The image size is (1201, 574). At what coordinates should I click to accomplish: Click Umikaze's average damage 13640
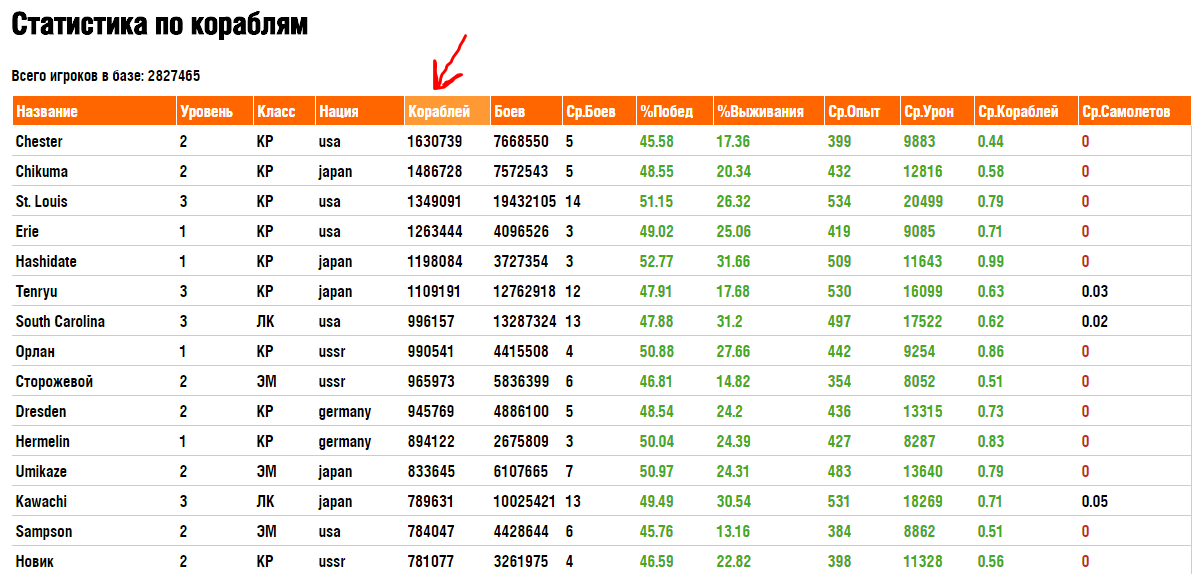(x=923, y=472)
